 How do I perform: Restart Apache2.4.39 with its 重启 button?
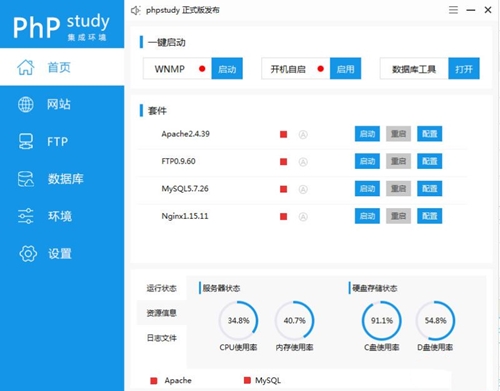(x=398, y=134)
